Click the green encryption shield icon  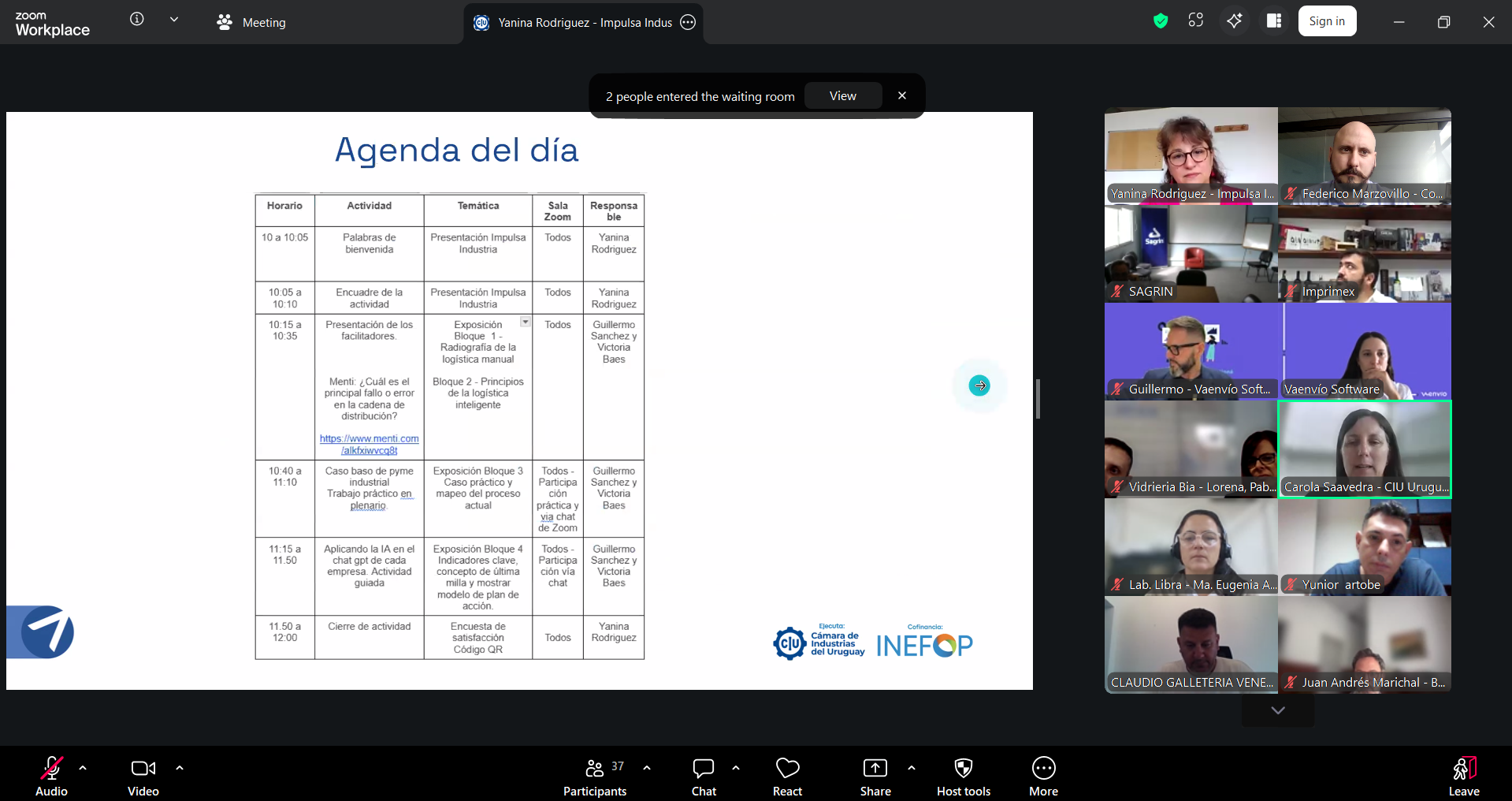(1160, 21)
